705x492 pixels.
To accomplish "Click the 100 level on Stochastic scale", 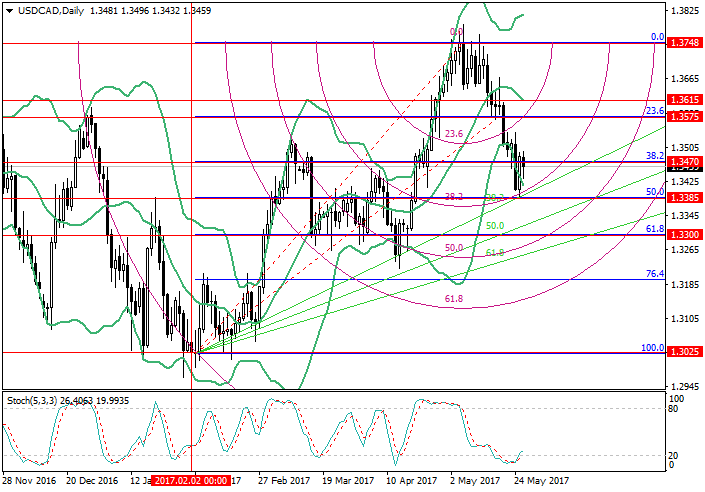I will (676, 399).
